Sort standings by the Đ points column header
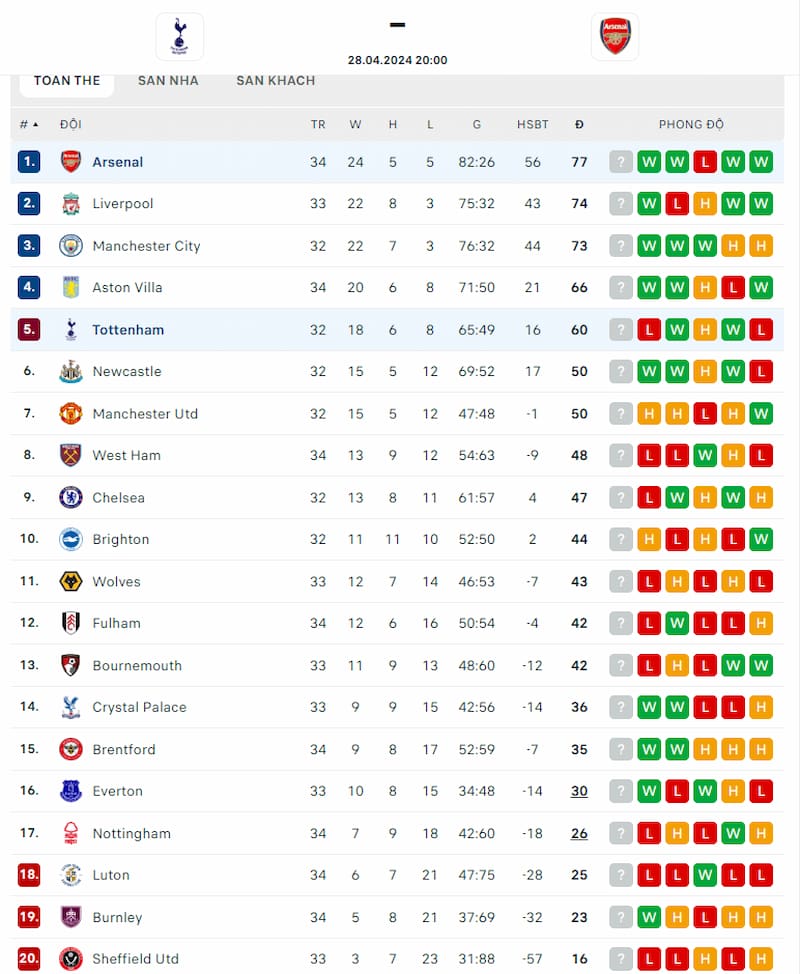 (579, 124)
